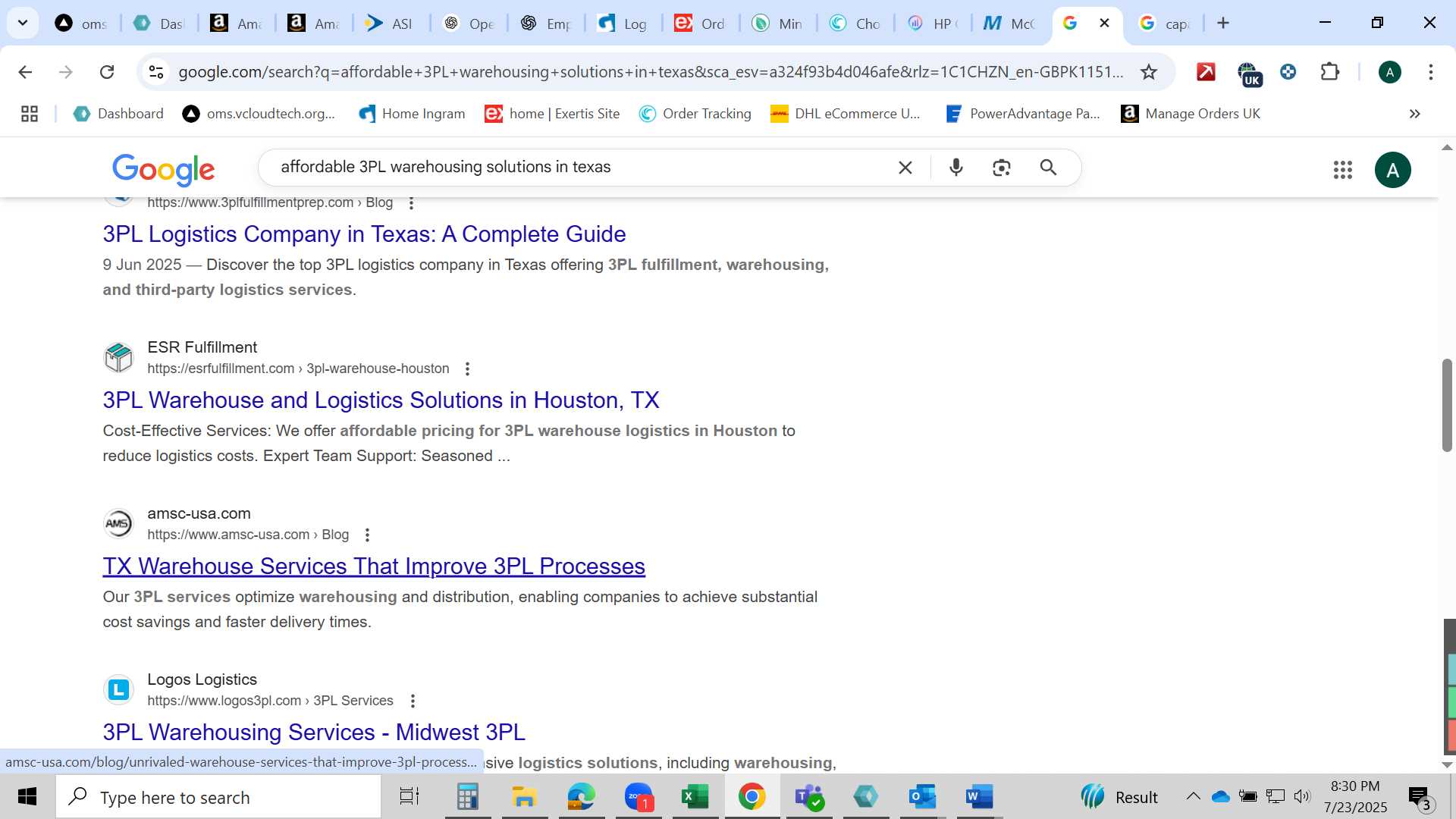Switch to the second Google tab

click(x=1166, y=24)
